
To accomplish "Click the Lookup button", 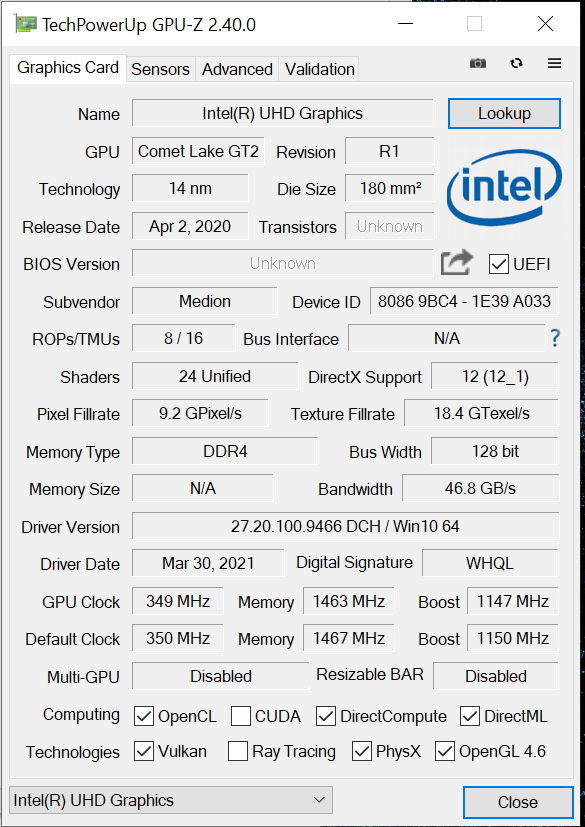I will tap(504, 113).
